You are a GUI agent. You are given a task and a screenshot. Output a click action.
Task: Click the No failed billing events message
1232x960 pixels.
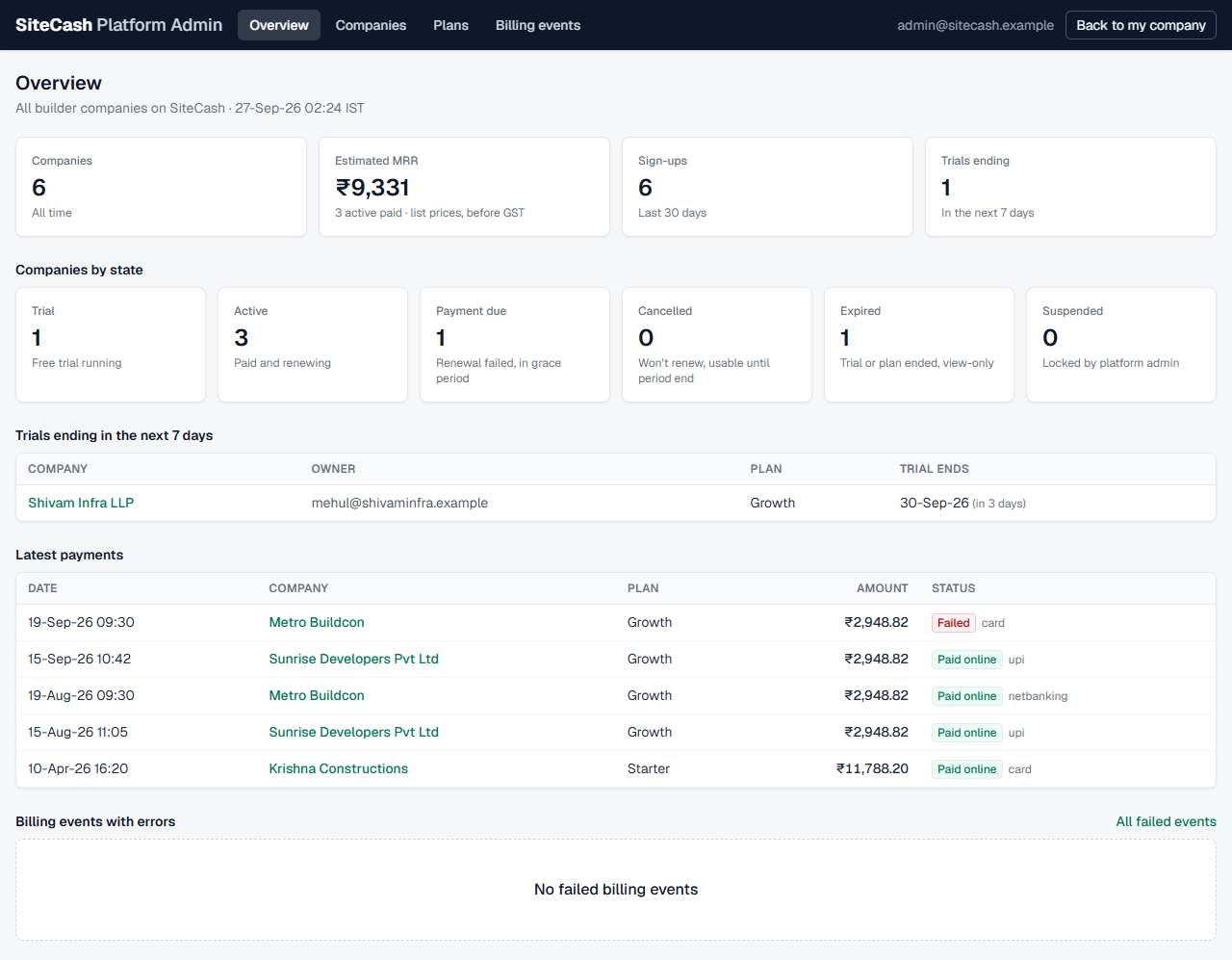[x=616, y=890]
